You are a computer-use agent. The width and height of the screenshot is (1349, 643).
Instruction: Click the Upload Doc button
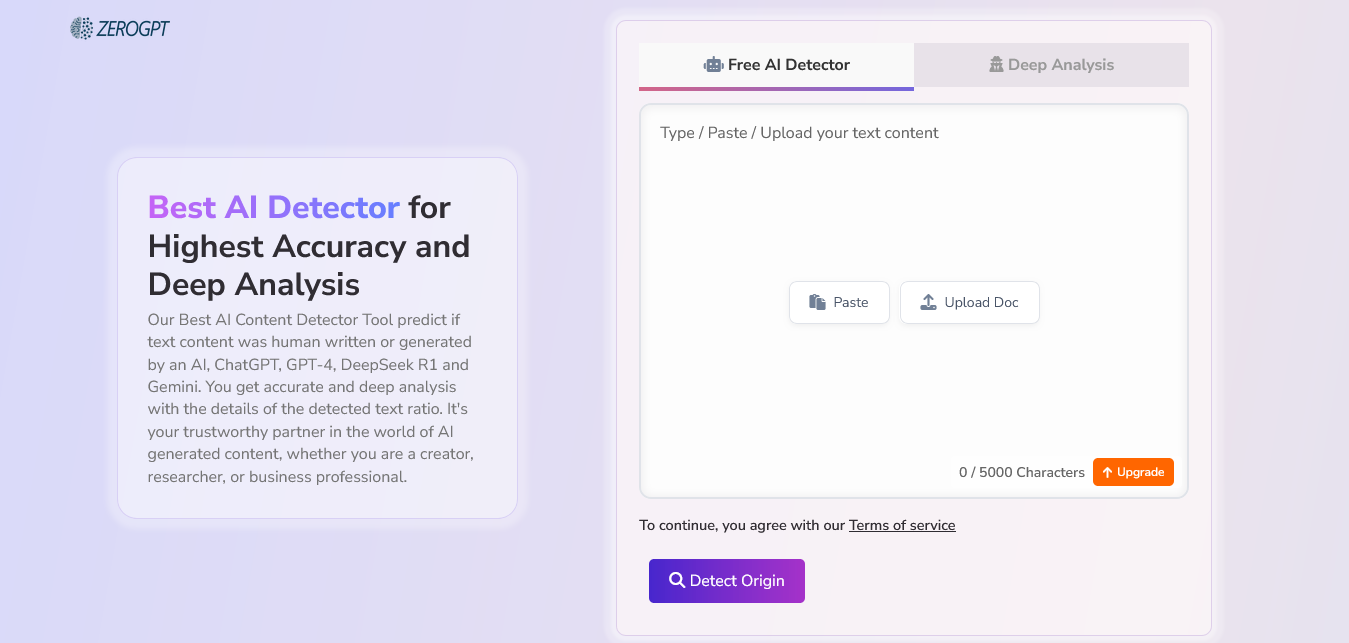tap(970, 302)
